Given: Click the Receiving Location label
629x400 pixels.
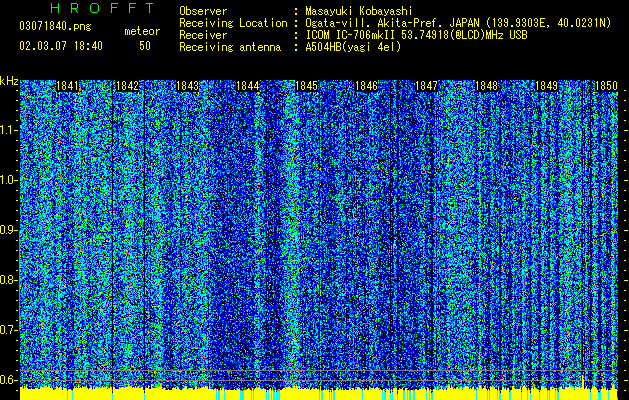Looking at the screenshot, I should [x=233, y=24].
